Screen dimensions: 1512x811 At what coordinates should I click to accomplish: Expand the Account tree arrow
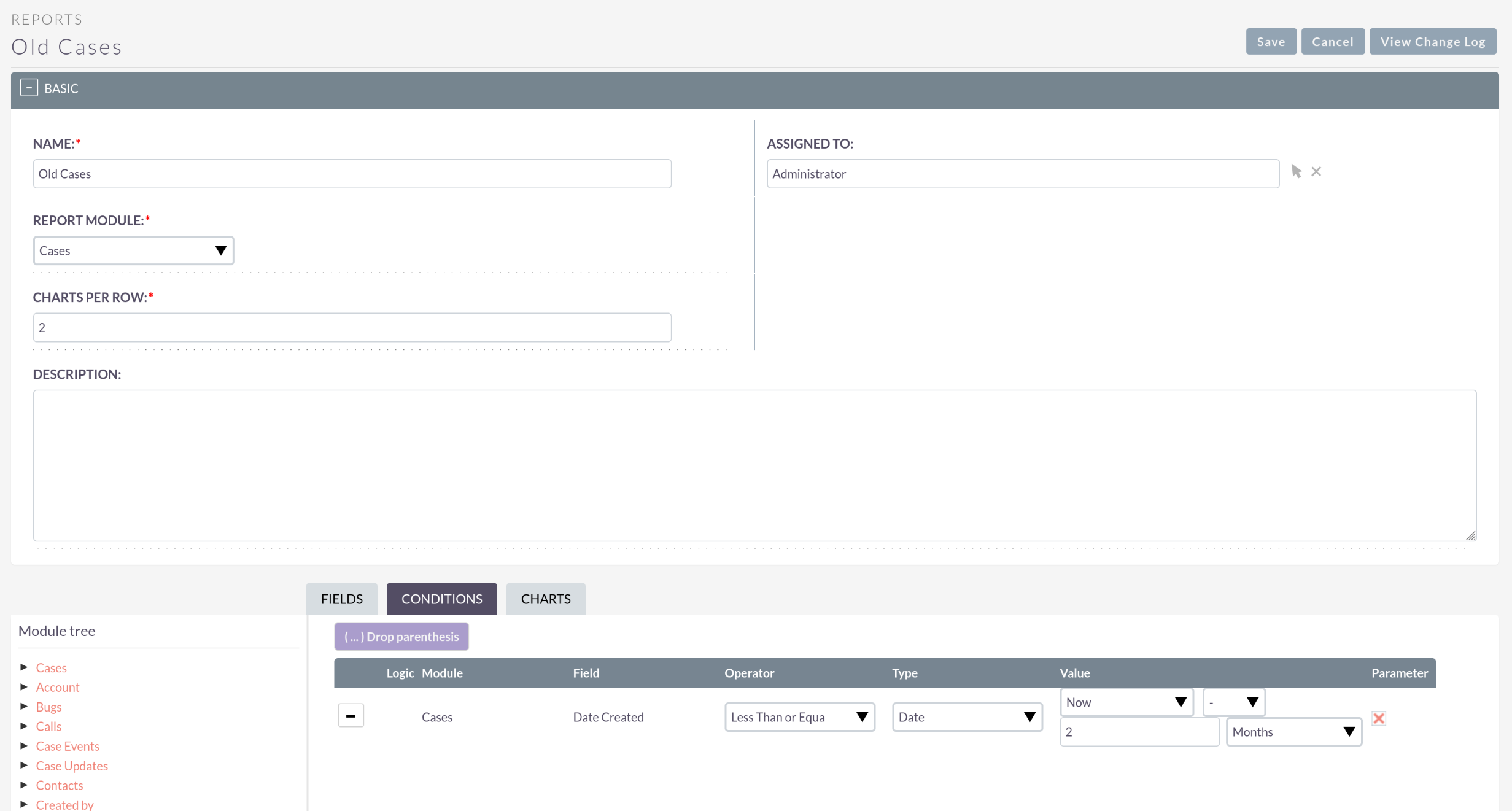click(x=24, y=687)
